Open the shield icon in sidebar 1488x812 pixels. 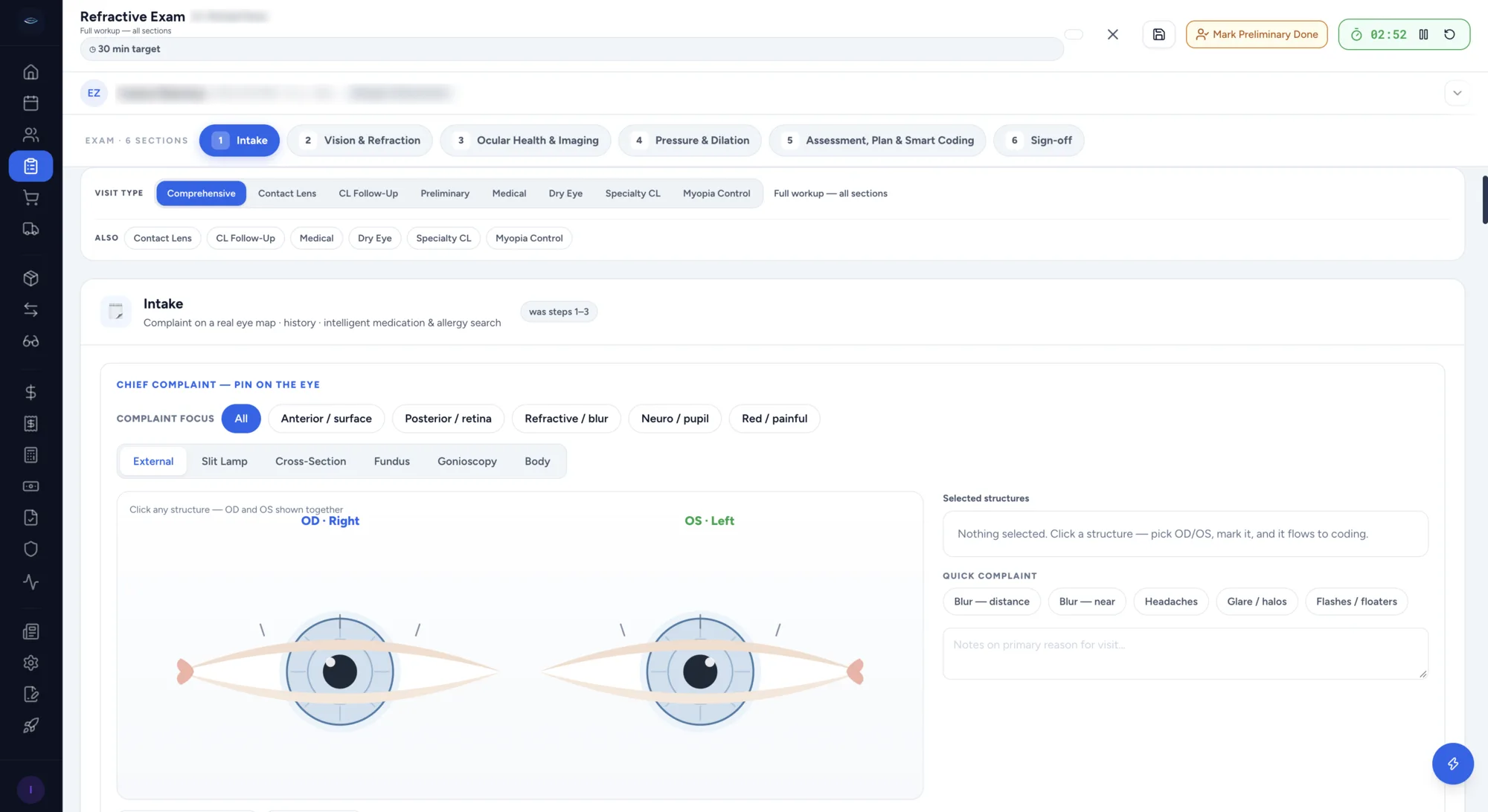tap(31, 549)
